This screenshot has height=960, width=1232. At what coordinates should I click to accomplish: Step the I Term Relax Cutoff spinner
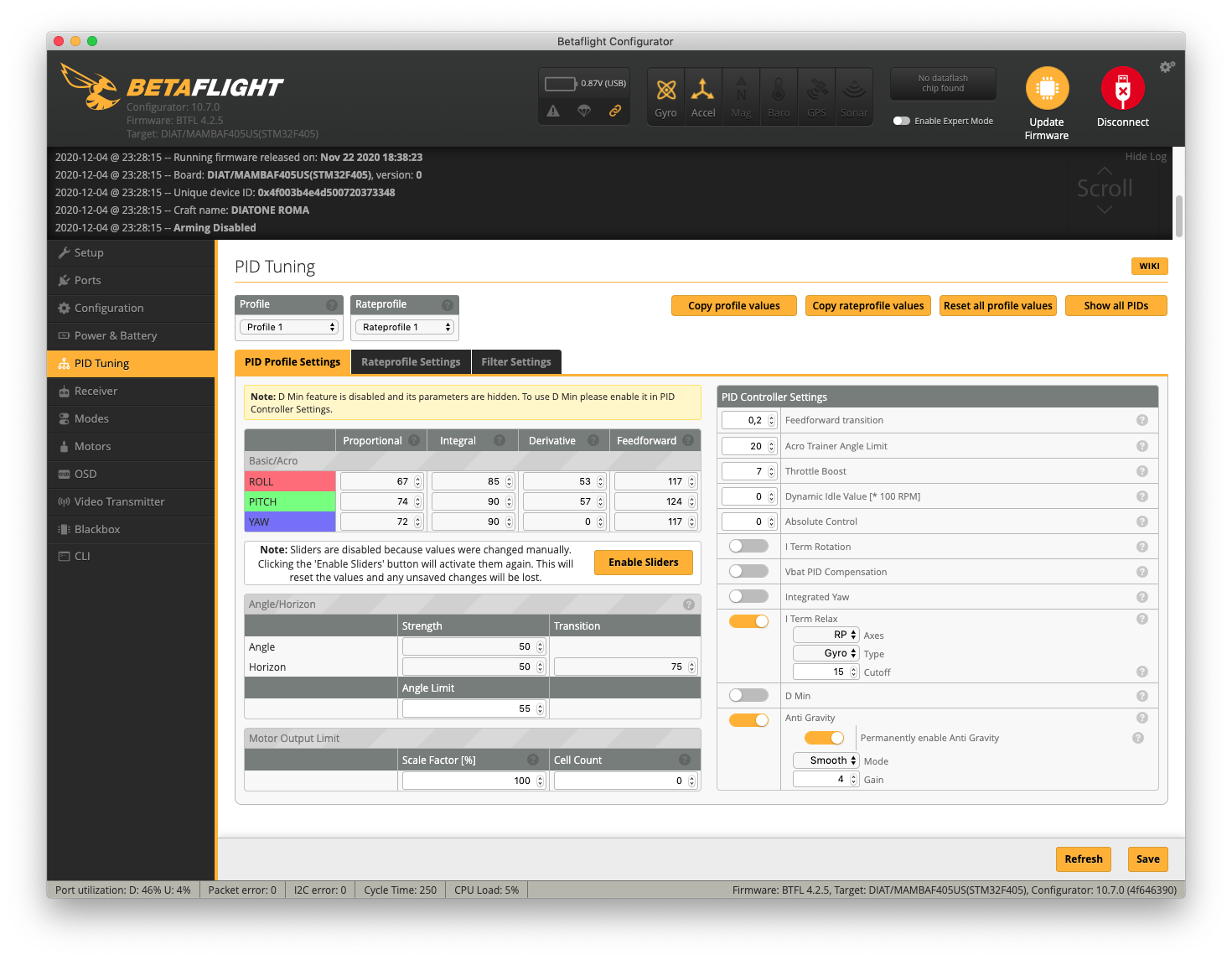[854, 672]
